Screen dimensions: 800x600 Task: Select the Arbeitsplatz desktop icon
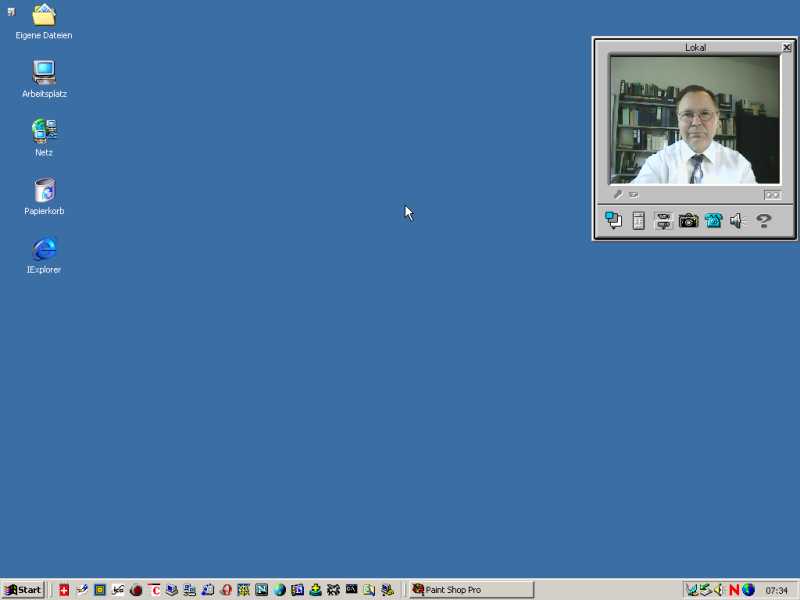point(44,79)
